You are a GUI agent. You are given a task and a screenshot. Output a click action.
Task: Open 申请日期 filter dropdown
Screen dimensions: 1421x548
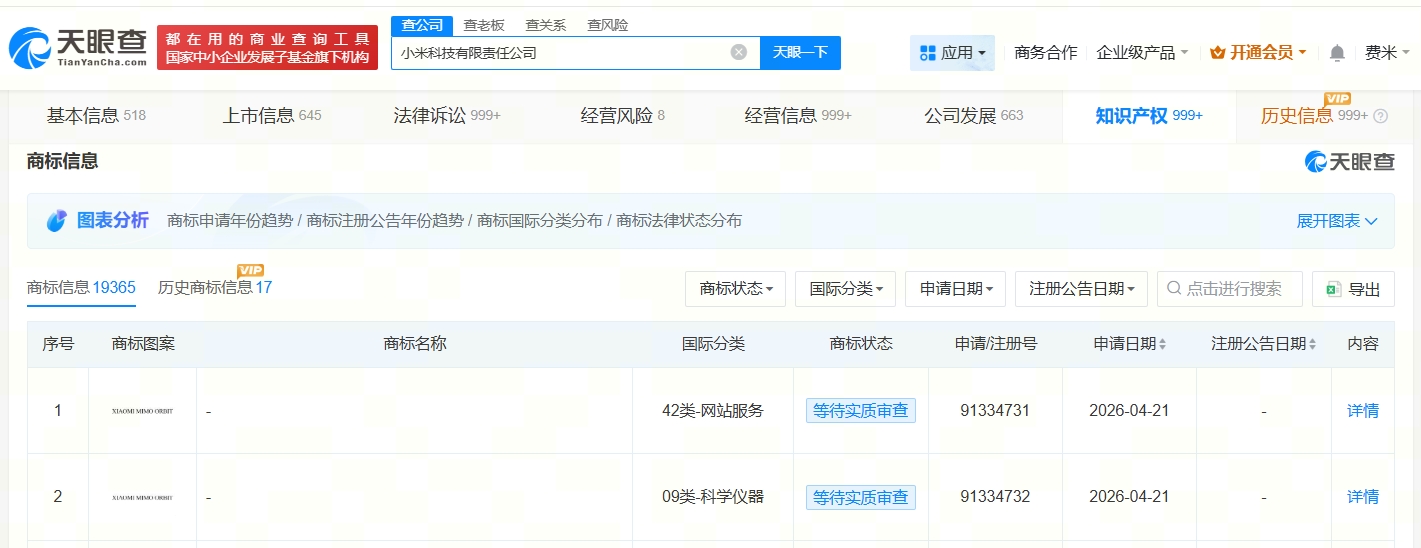coord(955,289)
